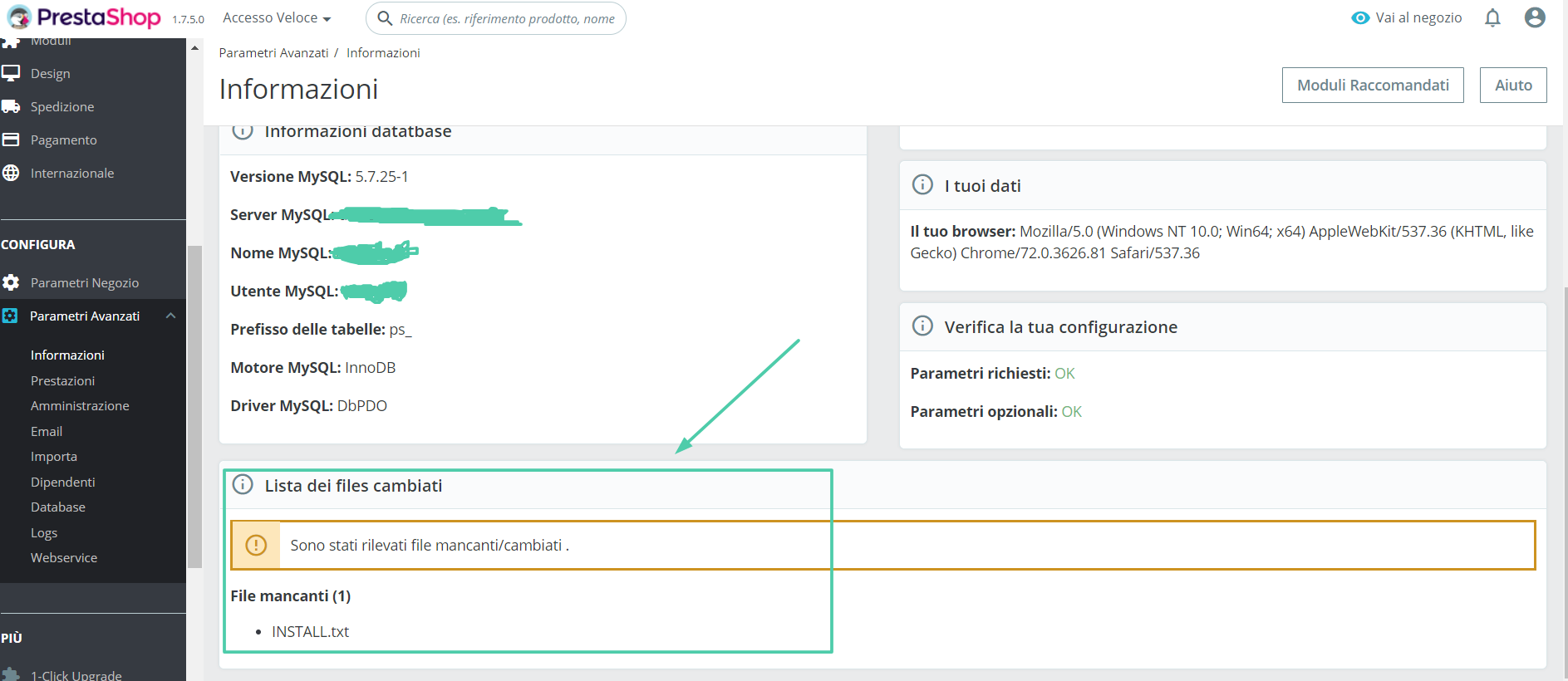
Task: Click the Moduli Raccomandati button
Action: [x=1373, y=85]
